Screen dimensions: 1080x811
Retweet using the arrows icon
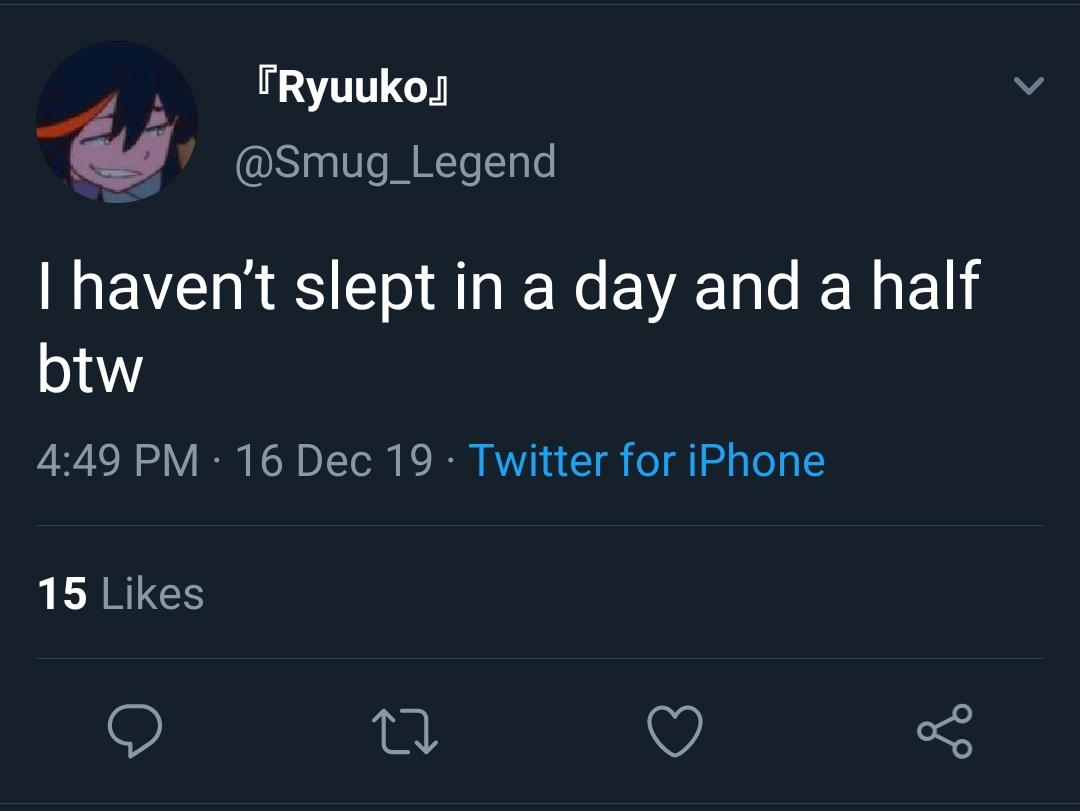point(405,732)
